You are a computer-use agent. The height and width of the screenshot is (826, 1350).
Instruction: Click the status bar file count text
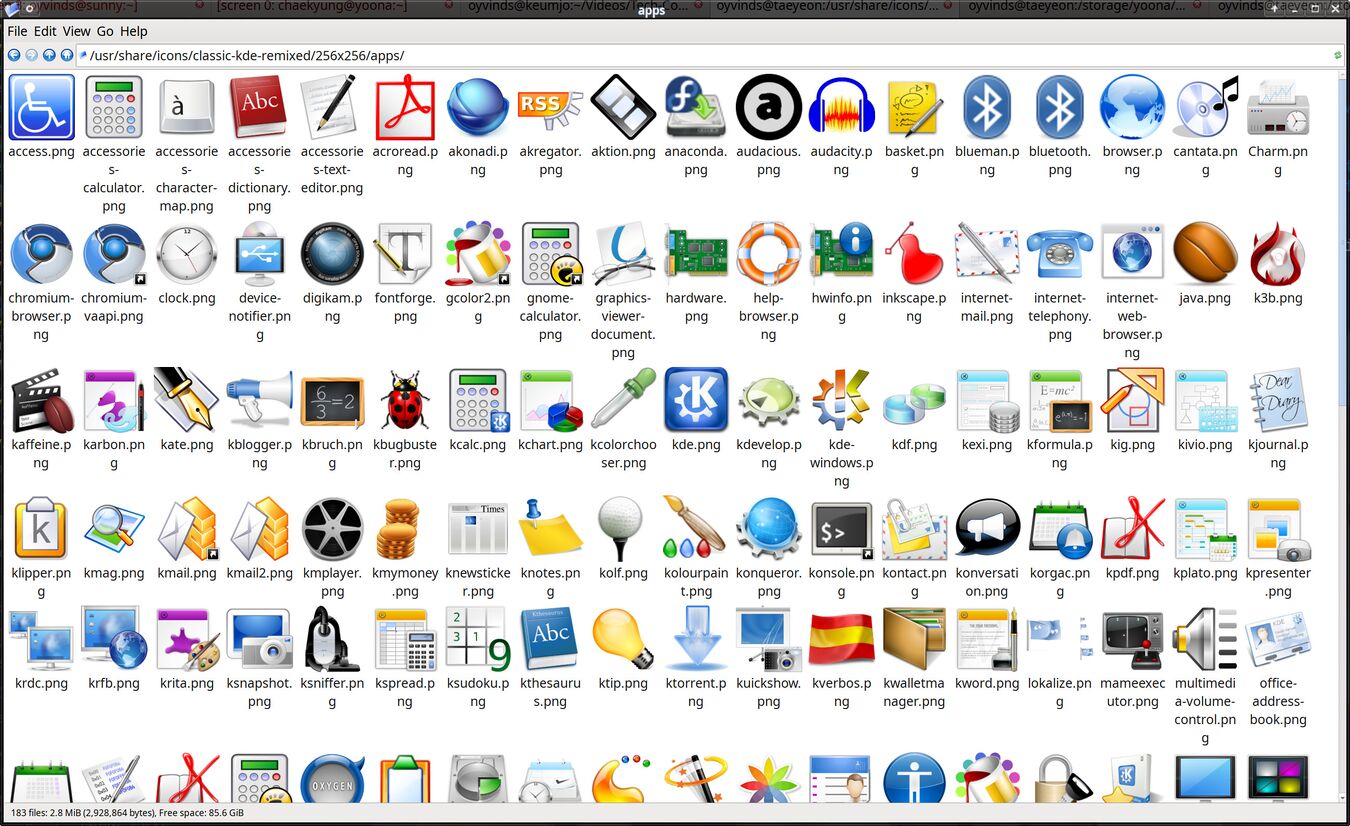point(127,813)
